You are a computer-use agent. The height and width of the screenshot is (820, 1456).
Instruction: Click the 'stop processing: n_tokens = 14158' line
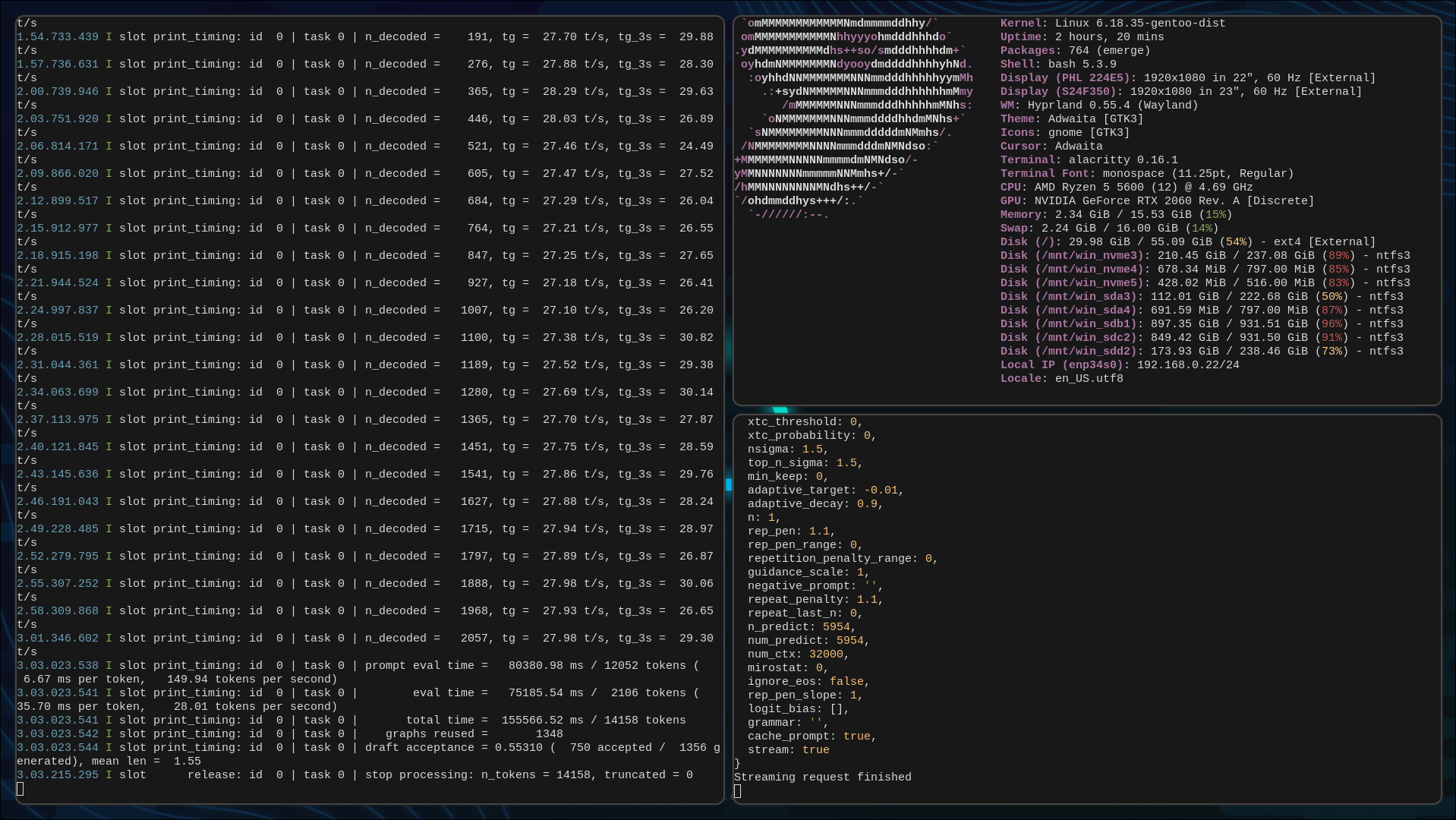pos(355,775)
